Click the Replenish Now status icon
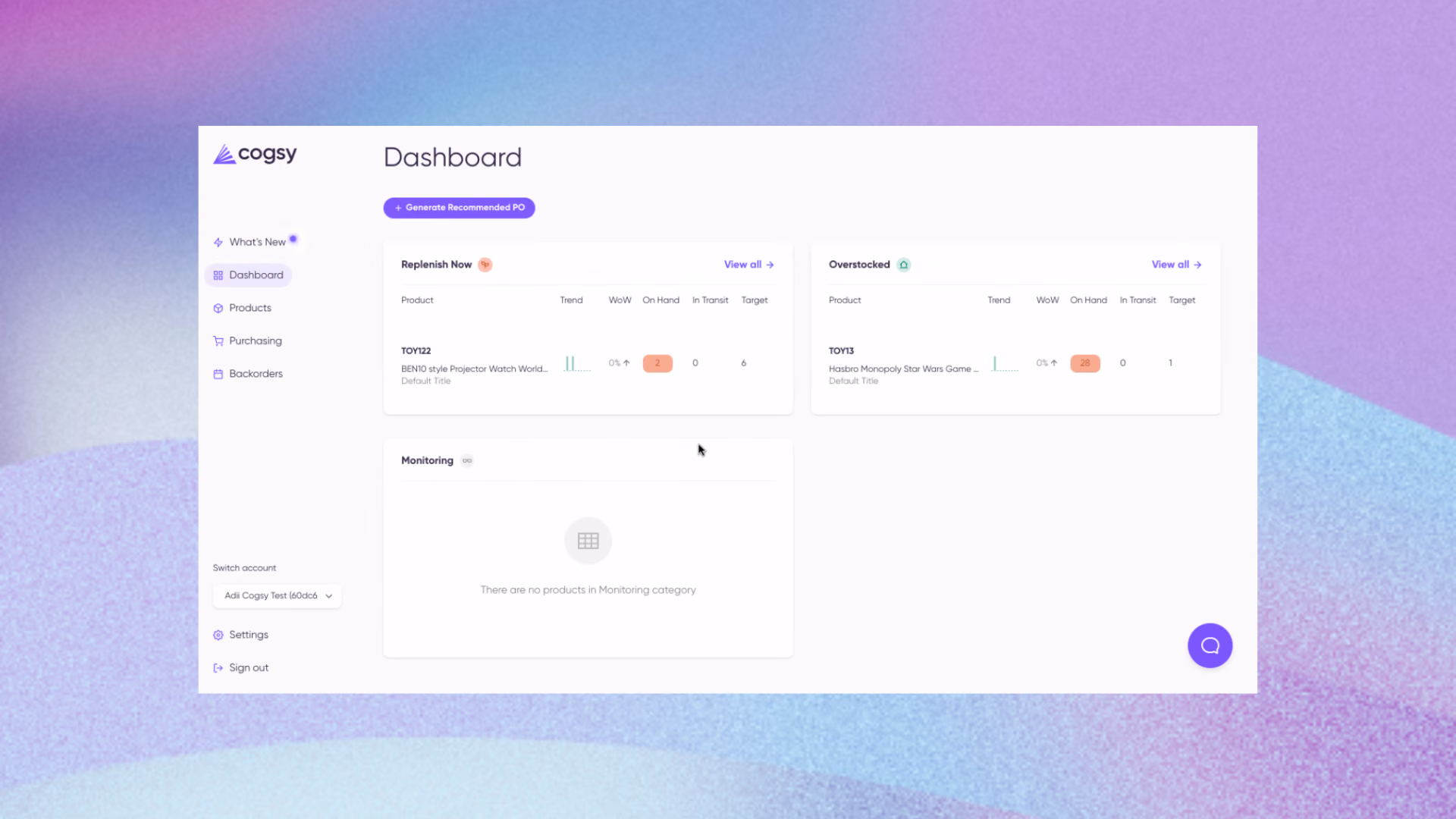Screen dimensions: 1456x819 [x=485, y=265]
